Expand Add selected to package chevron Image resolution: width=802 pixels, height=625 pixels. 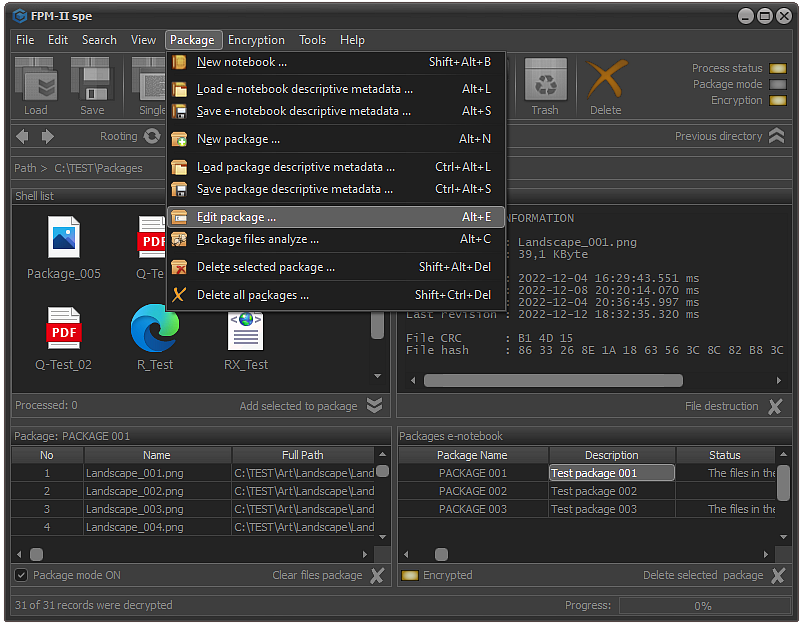pos(375,406)
